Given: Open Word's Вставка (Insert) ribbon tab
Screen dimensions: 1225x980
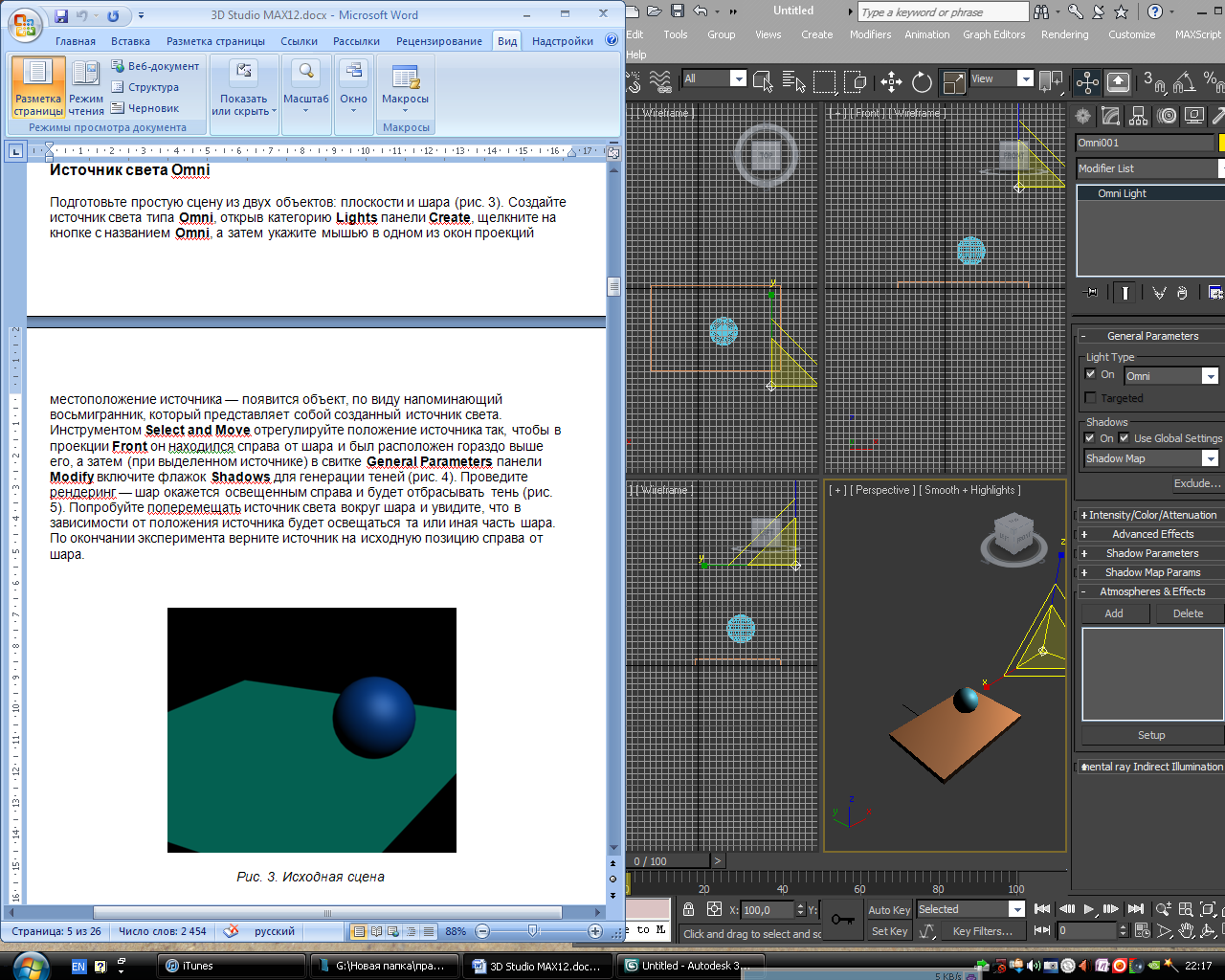Looking at the screenshot, I should pos(130,41).
